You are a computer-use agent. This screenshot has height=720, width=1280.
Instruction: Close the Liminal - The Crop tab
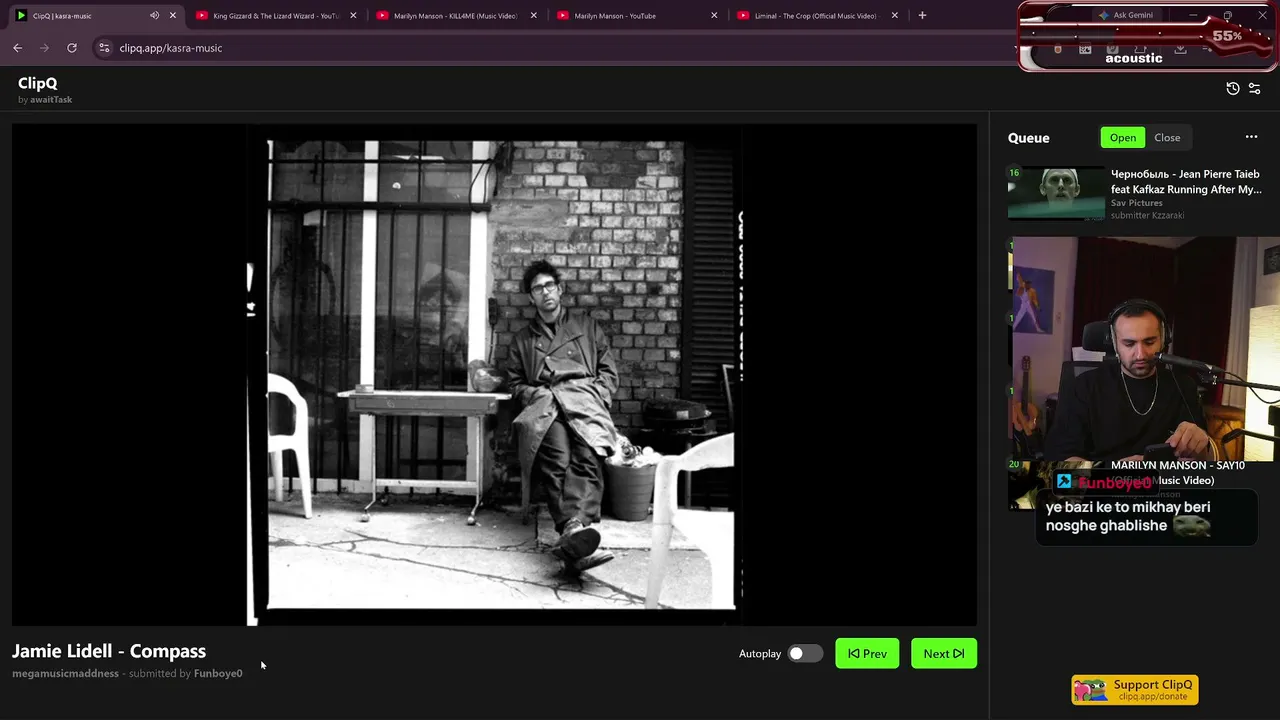tap(895, 16)
